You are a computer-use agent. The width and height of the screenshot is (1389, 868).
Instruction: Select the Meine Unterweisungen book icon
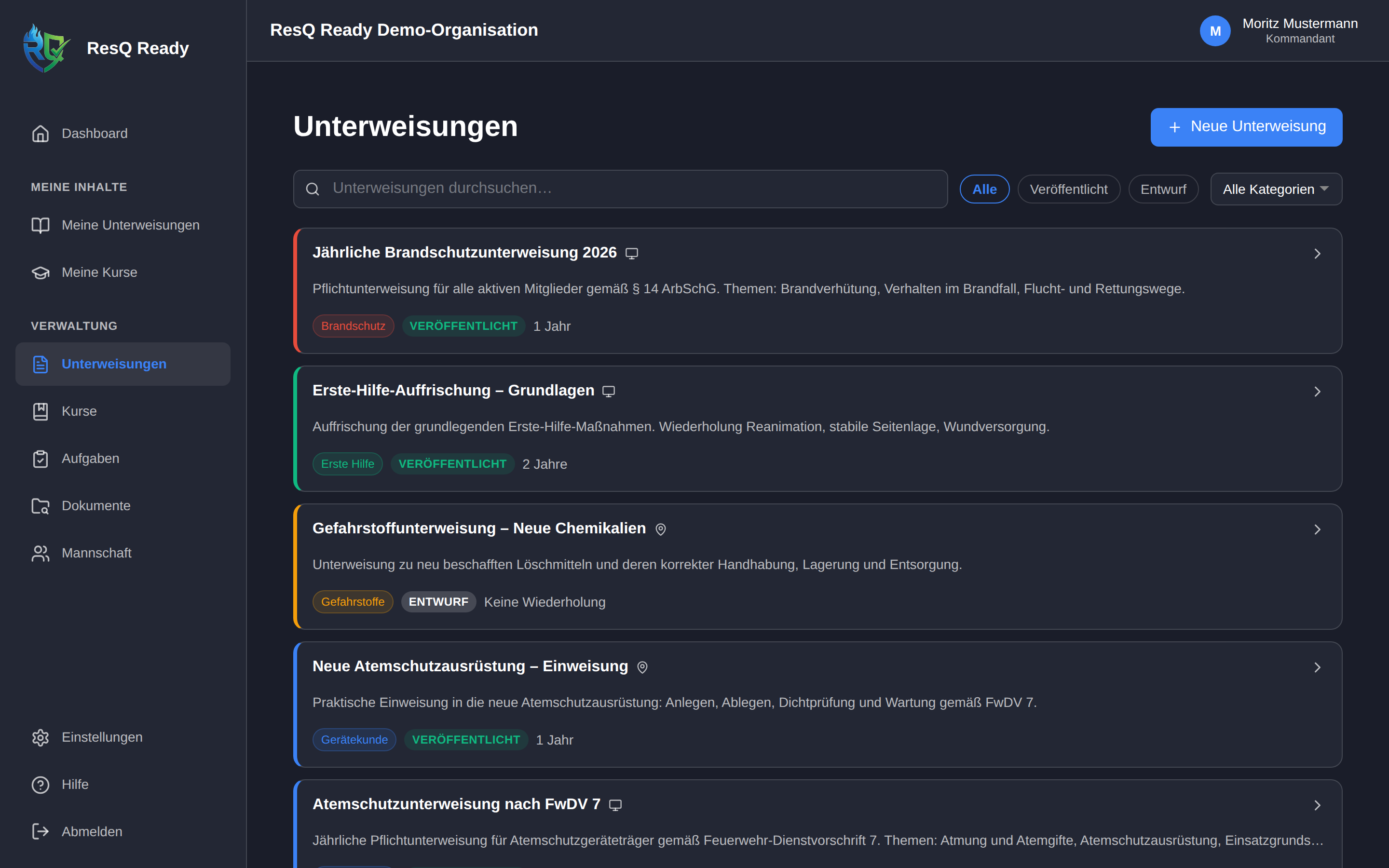point(40,225)
